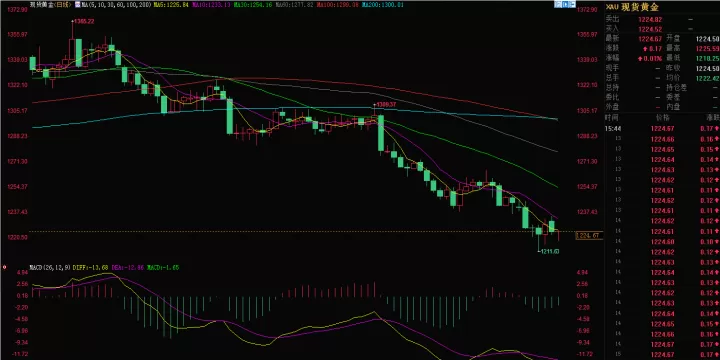Select the green MACD:-1.65 value
This screenshot has width=720, height=360.
[x=163, y=267]
